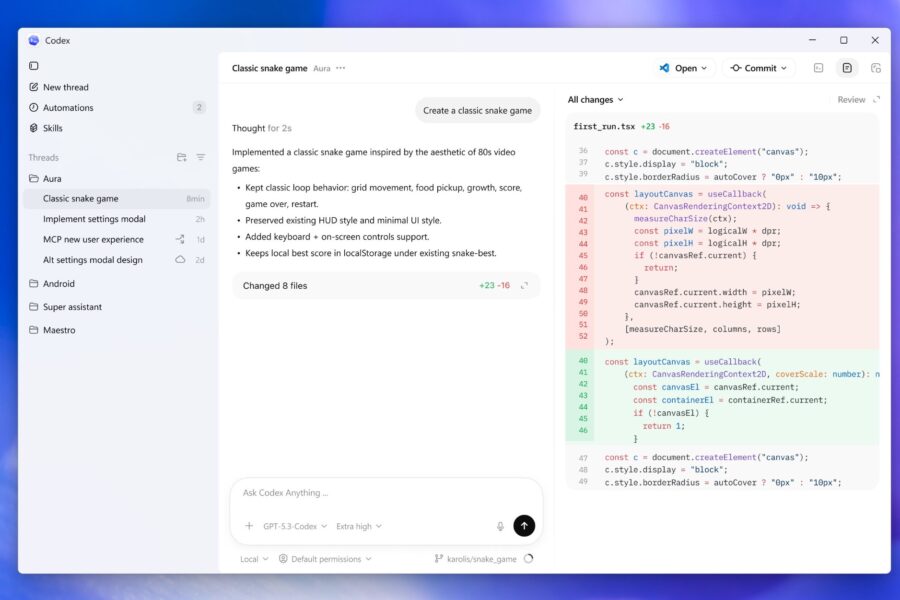Click the branch icon next to karolis/snake_game
The height and width of the screenshot is (600, 900).
click(x=440, y=558)
